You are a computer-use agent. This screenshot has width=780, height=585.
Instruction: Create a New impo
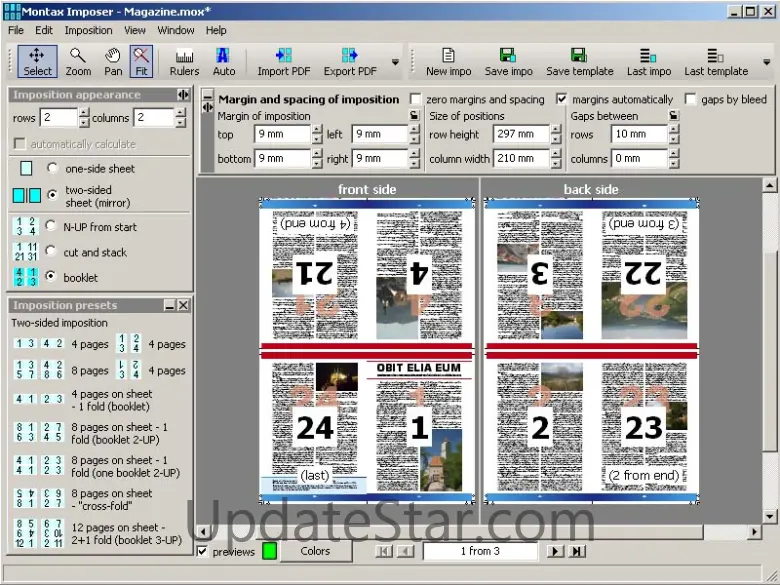[x=448, y=62]
